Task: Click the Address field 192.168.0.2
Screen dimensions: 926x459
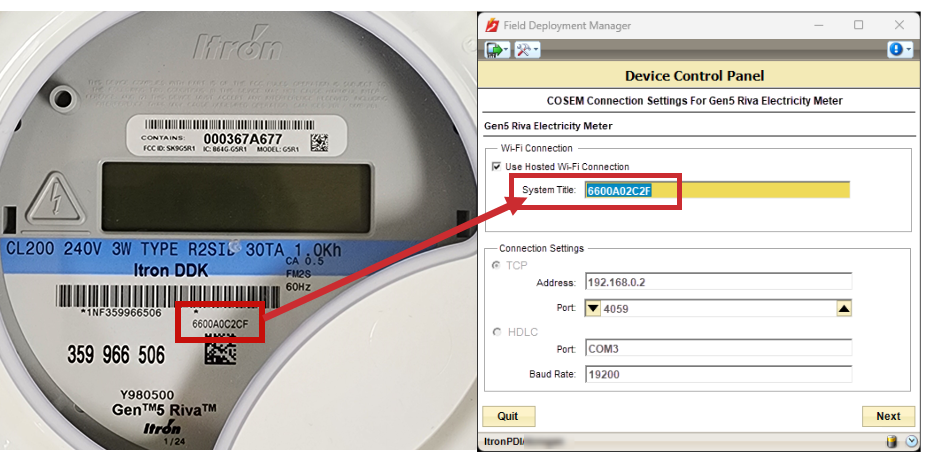Action: pyautogui.click(x=719, y=282)
